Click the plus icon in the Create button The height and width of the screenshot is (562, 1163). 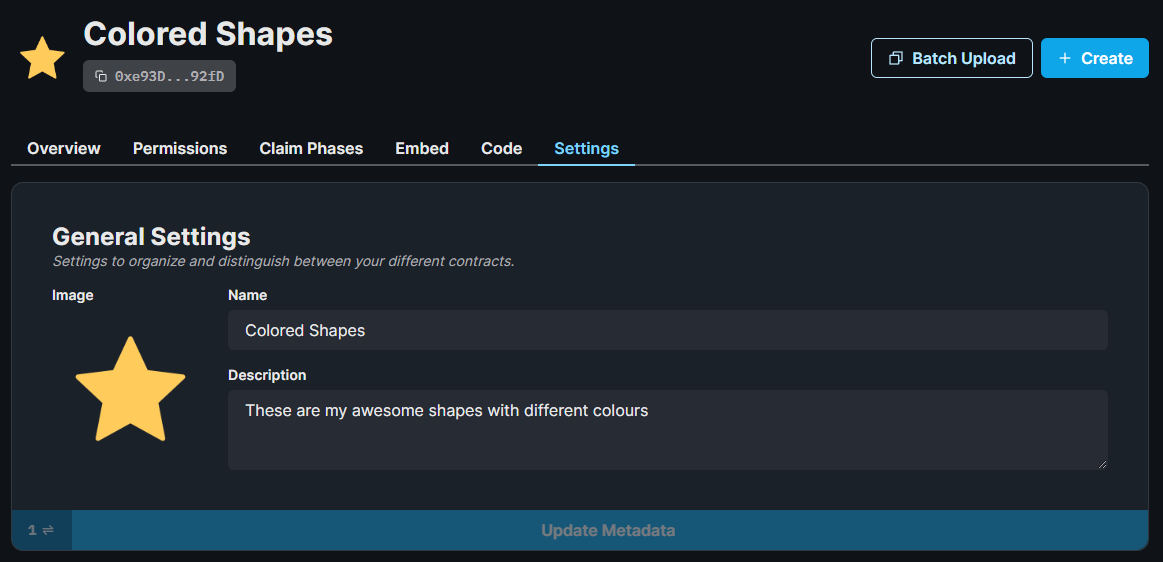pyautogui.click(x=1065, y=59)
